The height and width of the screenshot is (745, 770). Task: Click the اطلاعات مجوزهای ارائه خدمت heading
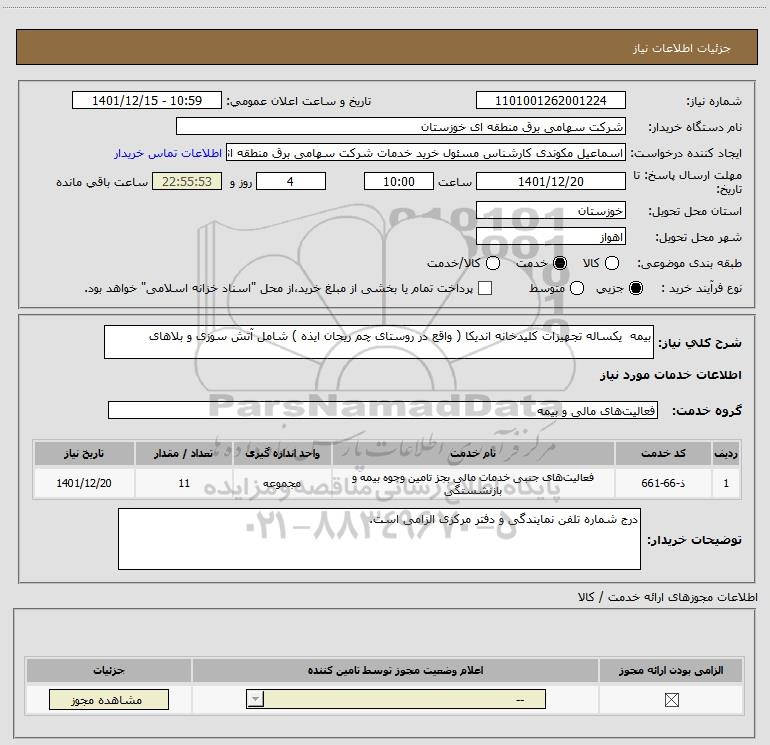pos(667,597)
